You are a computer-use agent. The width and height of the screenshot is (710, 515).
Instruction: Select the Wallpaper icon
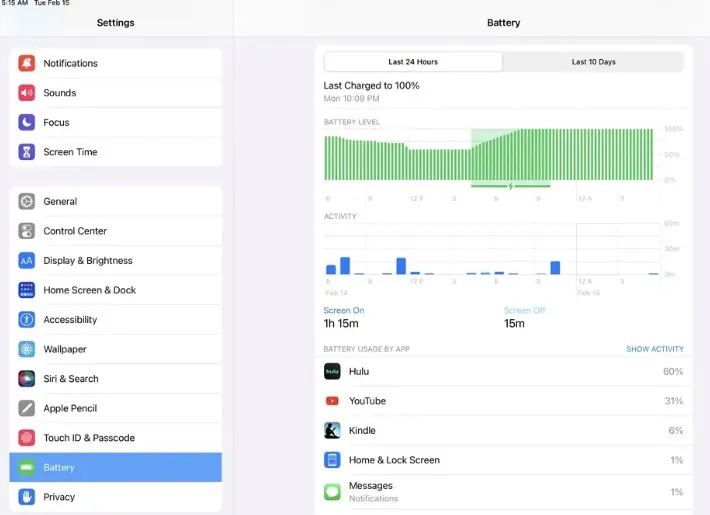tap(26, 349)
